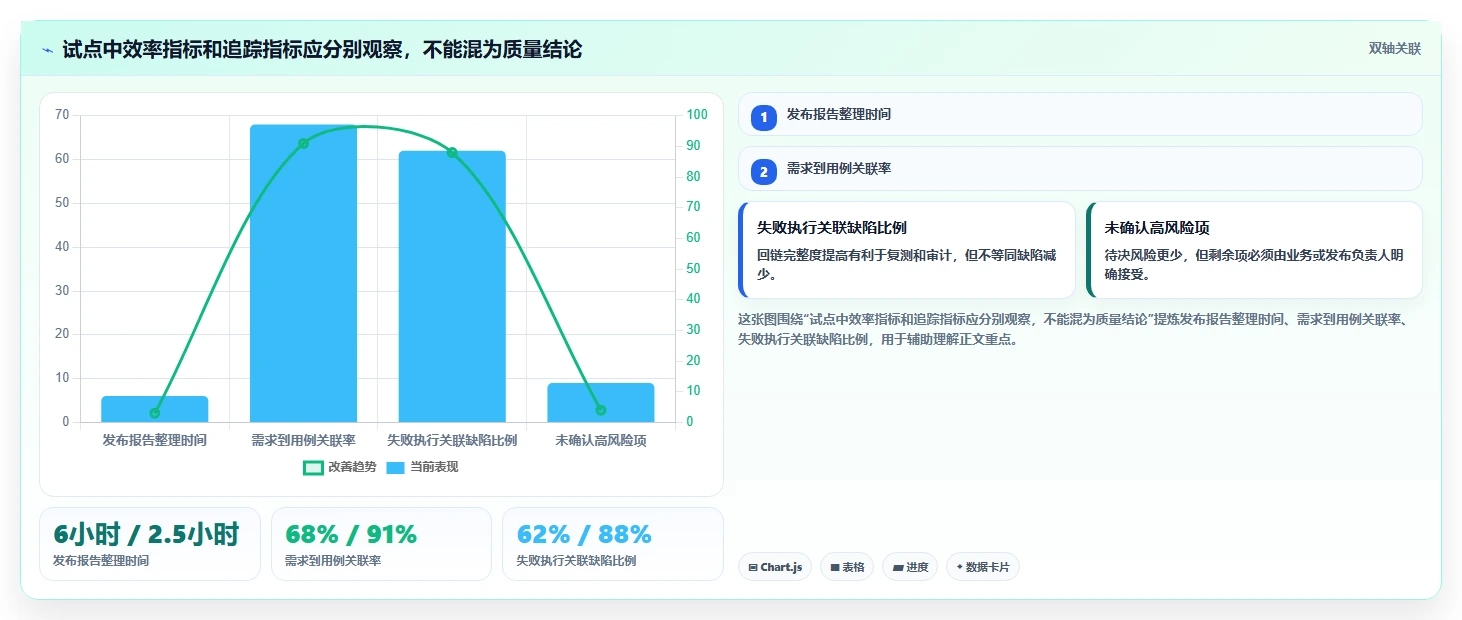Click the line point at 未确认高风险项
Screen dimensions: 1462x620
click(x=601, y=410)
